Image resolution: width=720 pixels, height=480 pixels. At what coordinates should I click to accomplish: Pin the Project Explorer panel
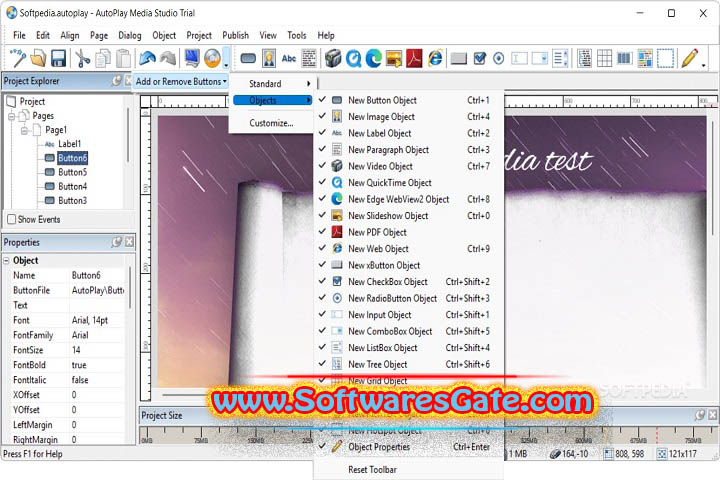(117, 81)
